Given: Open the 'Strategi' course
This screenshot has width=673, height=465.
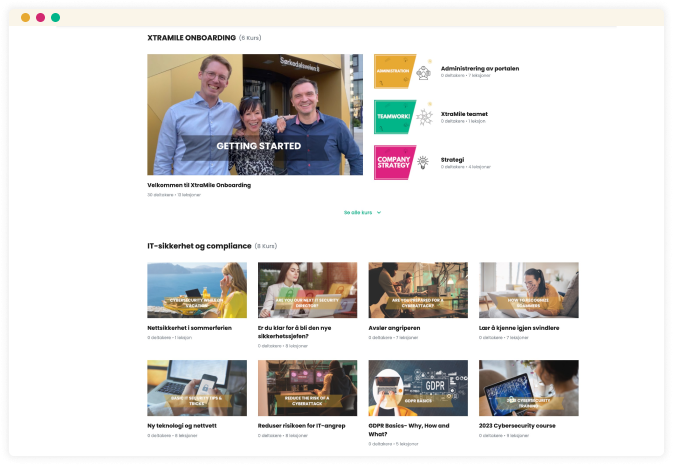Looking at the screenshot, I should click(452, 159).
